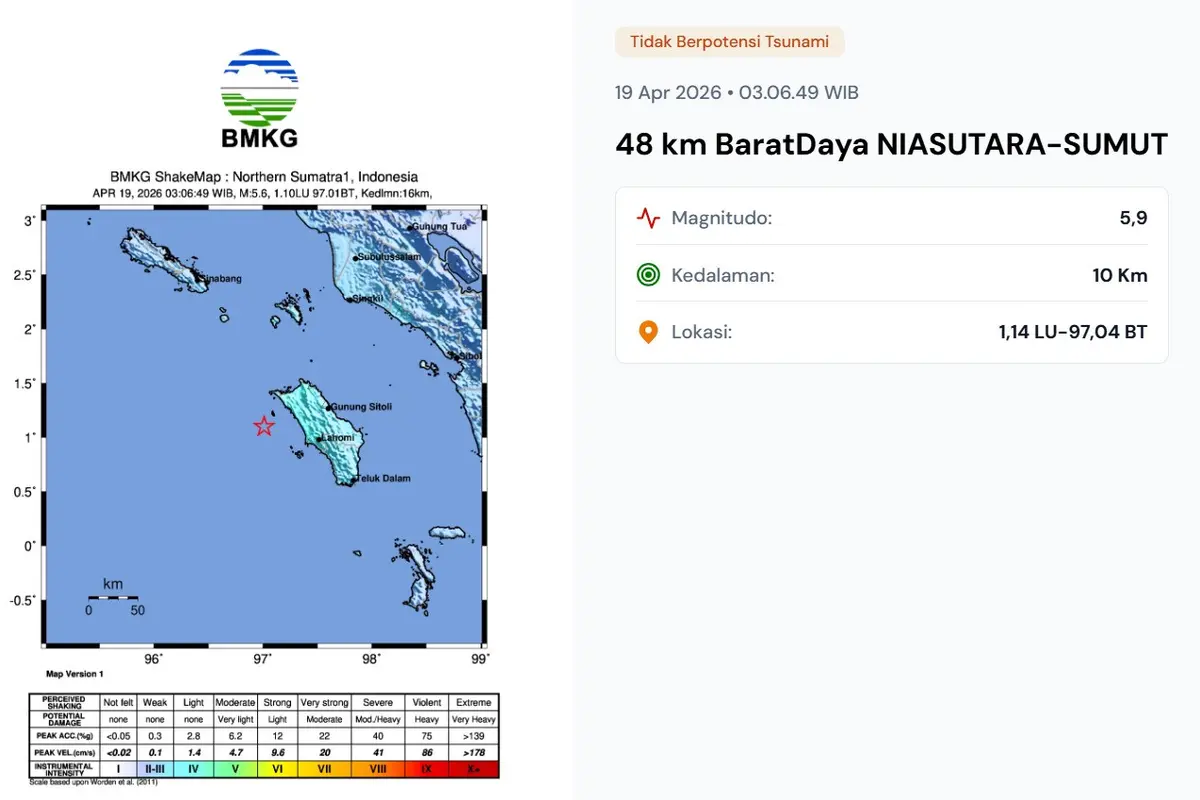Click the Lahomi label on the map
Image resolution: width=1200 pixels, height=800 pixels.
(338, 438)
